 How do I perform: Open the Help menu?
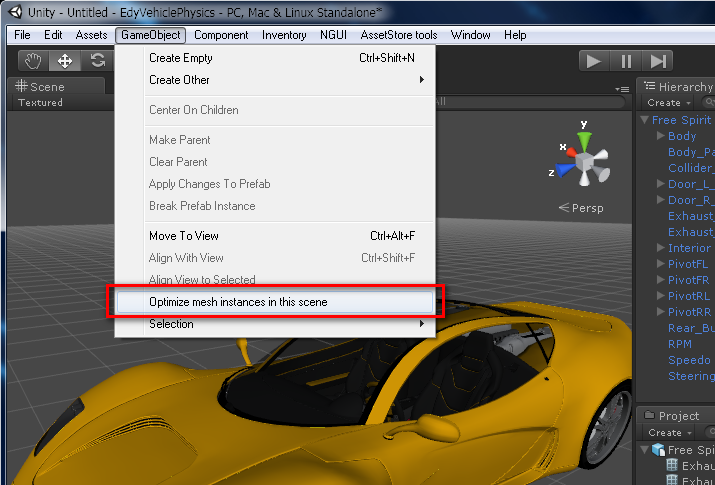tap(515, 35)
